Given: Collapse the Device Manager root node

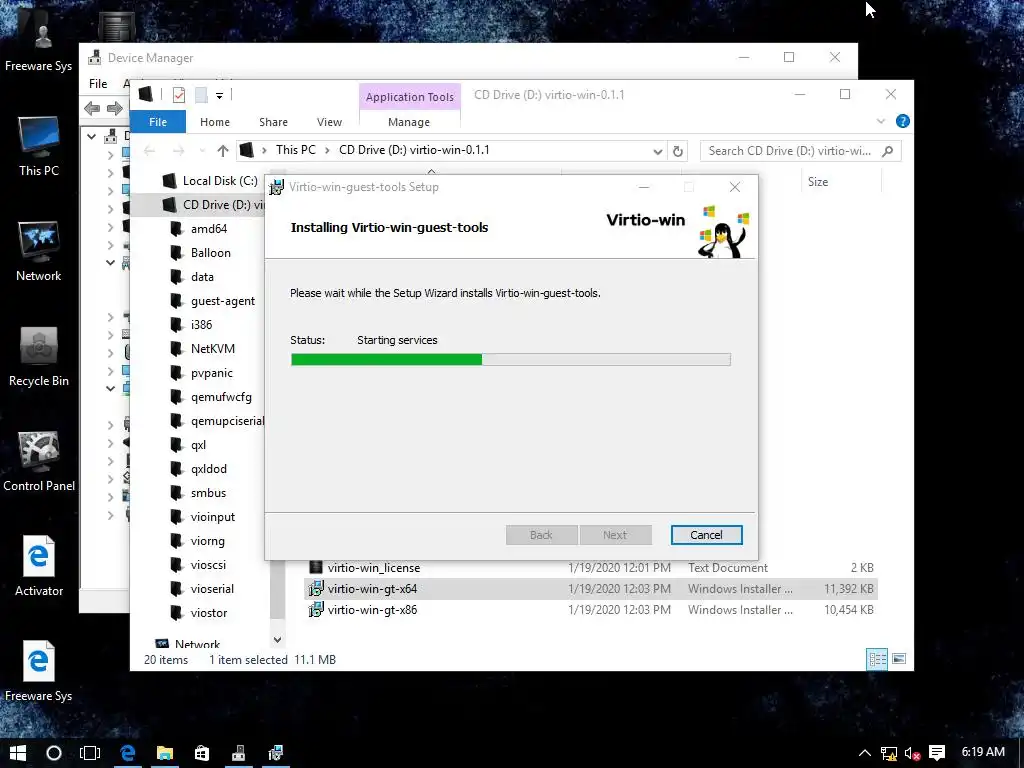Looking at the screenshot, I should coord(91,136).
